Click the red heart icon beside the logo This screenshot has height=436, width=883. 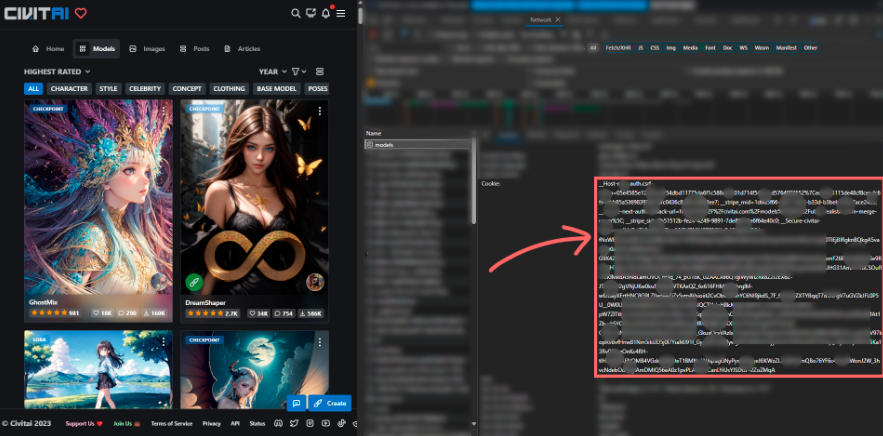point(81,13)
